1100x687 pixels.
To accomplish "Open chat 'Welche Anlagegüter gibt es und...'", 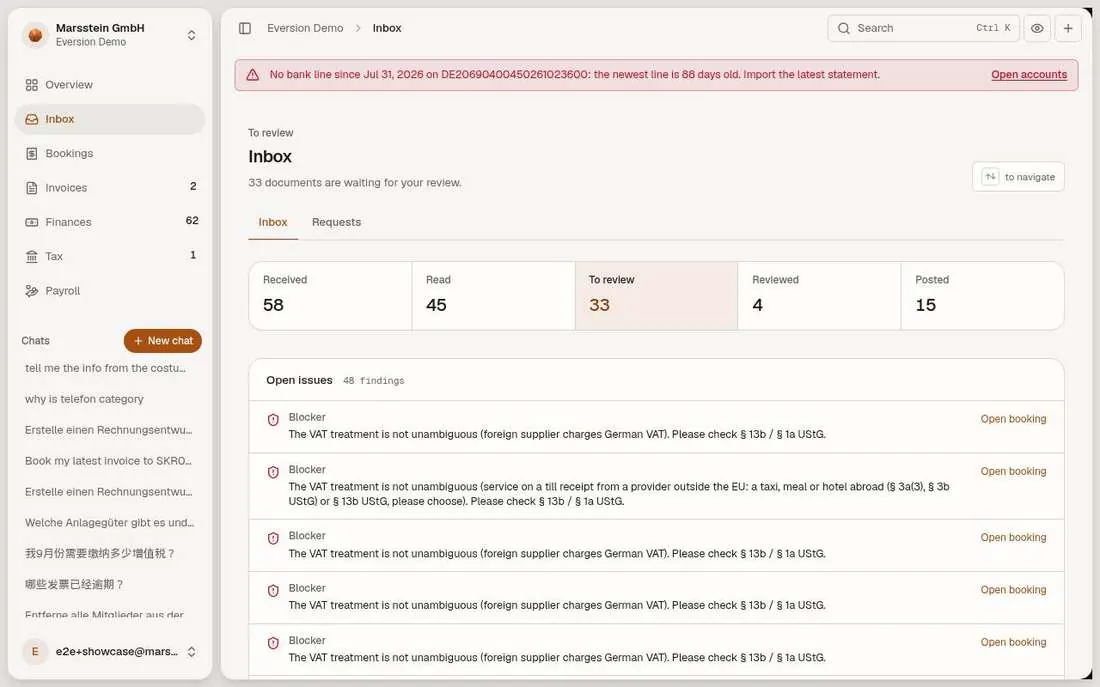I will click(109, 522).
